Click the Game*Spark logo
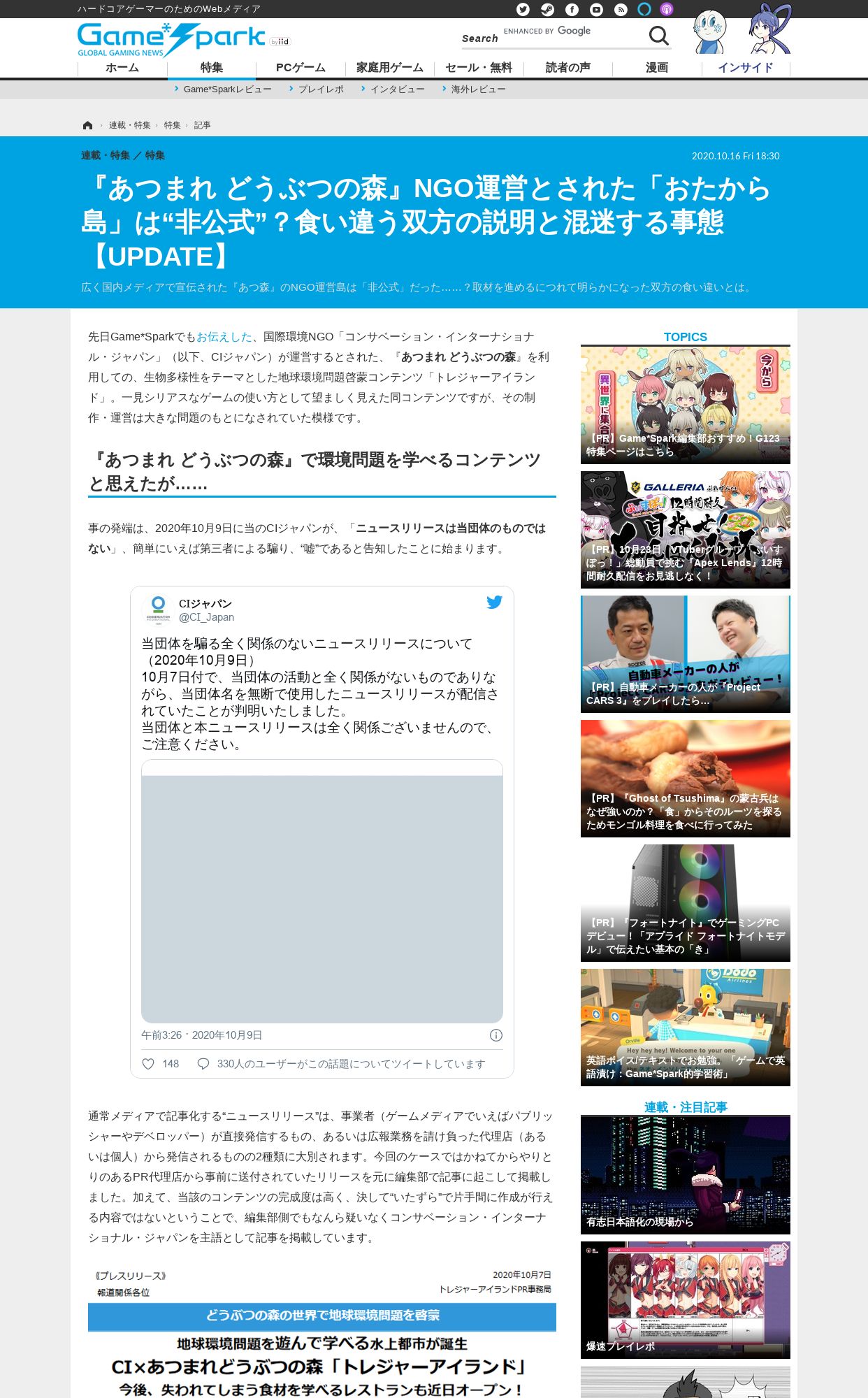 coord(171,39)
